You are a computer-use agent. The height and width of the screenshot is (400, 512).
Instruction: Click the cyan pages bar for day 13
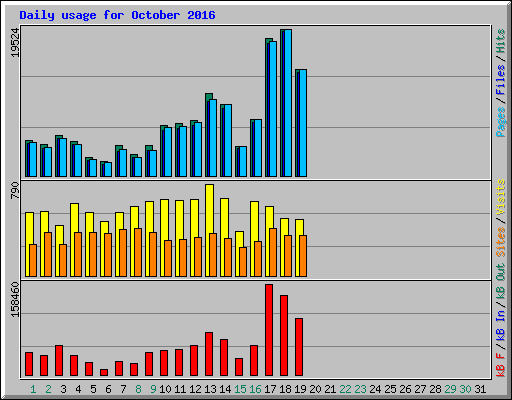(213, 138)
